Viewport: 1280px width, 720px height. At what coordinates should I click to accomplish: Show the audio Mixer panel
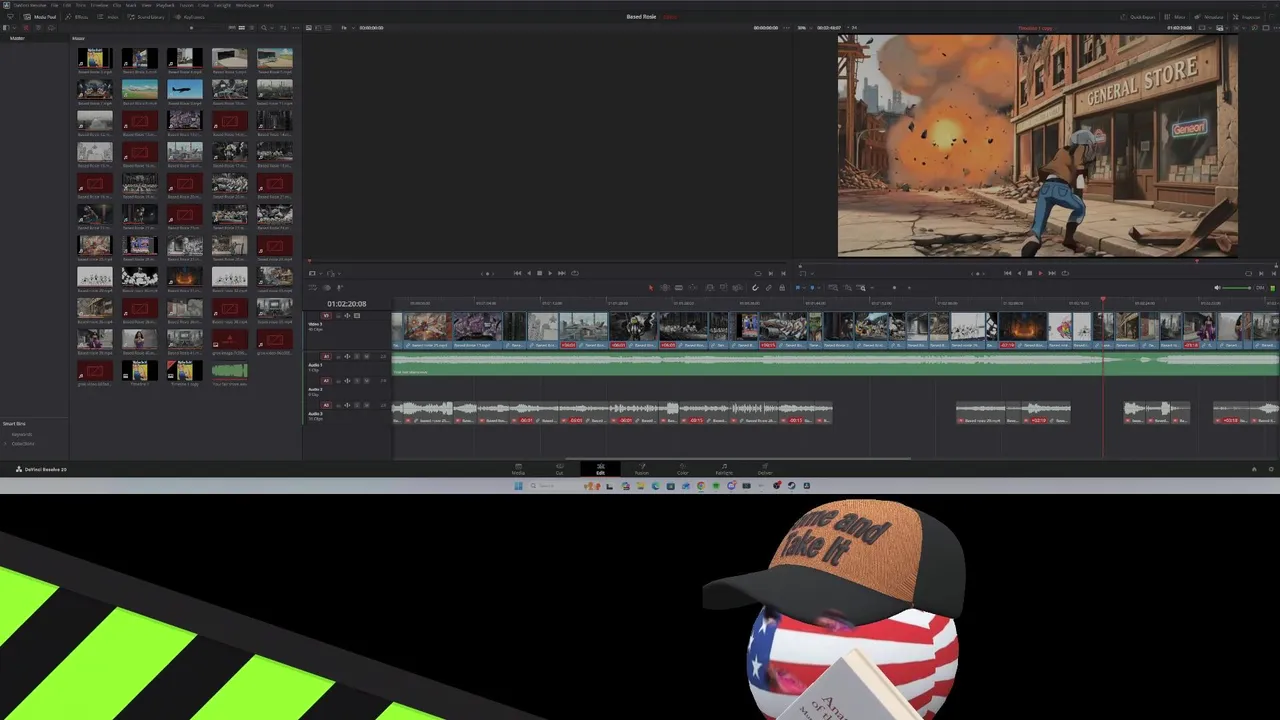pos(1175,17)
